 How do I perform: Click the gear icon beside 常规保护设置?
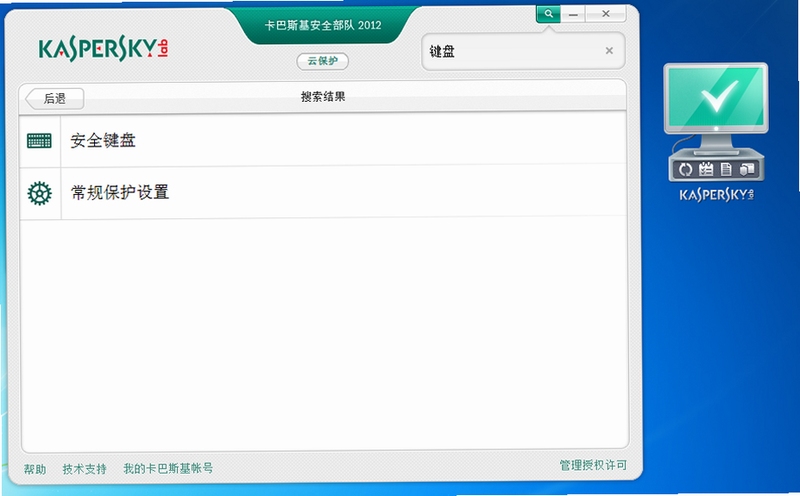[x=39, y=193]
